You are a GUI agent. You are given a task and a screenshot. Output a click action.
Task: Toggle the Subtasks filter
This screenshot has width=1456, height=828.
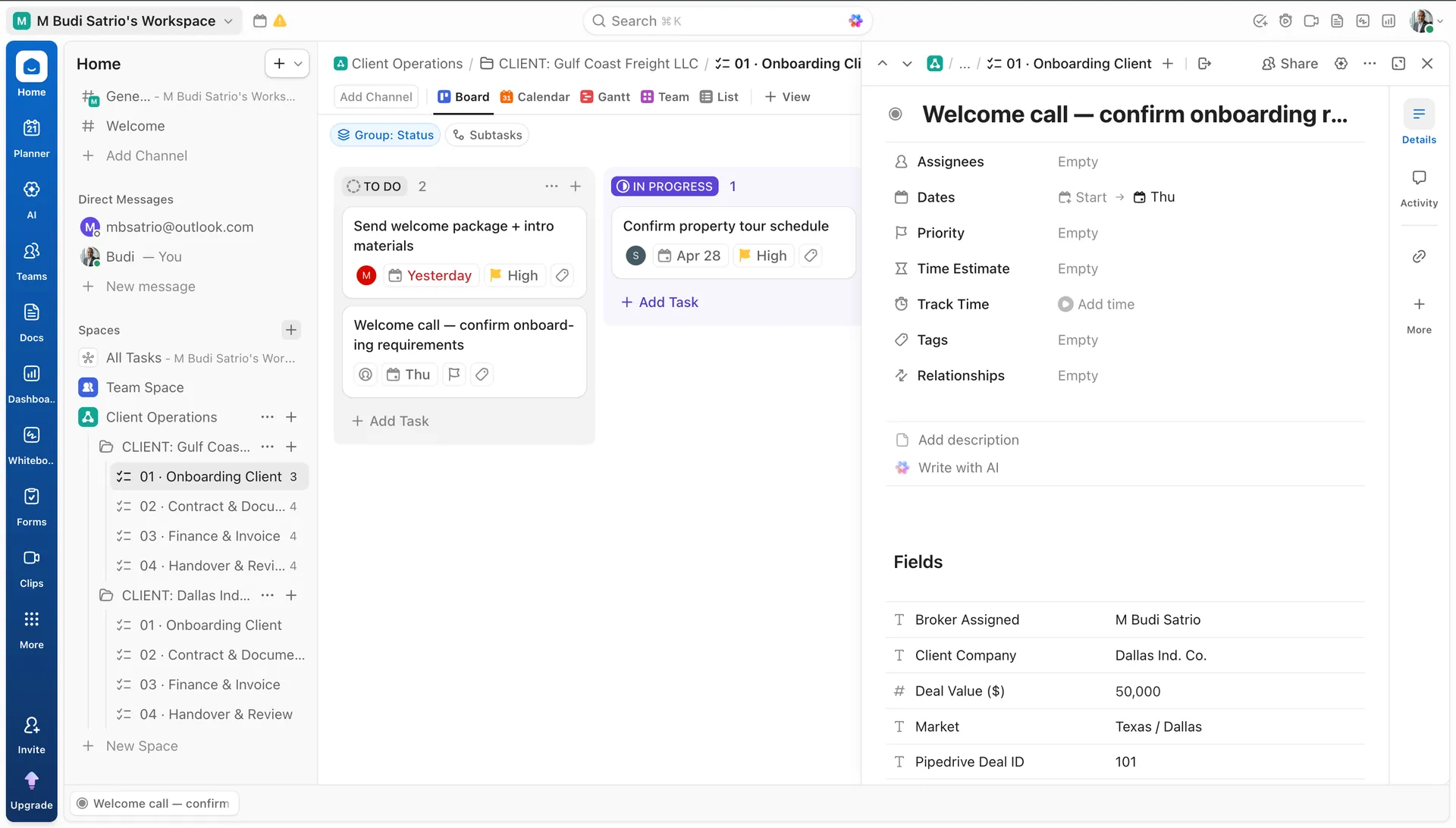(487, 134)
